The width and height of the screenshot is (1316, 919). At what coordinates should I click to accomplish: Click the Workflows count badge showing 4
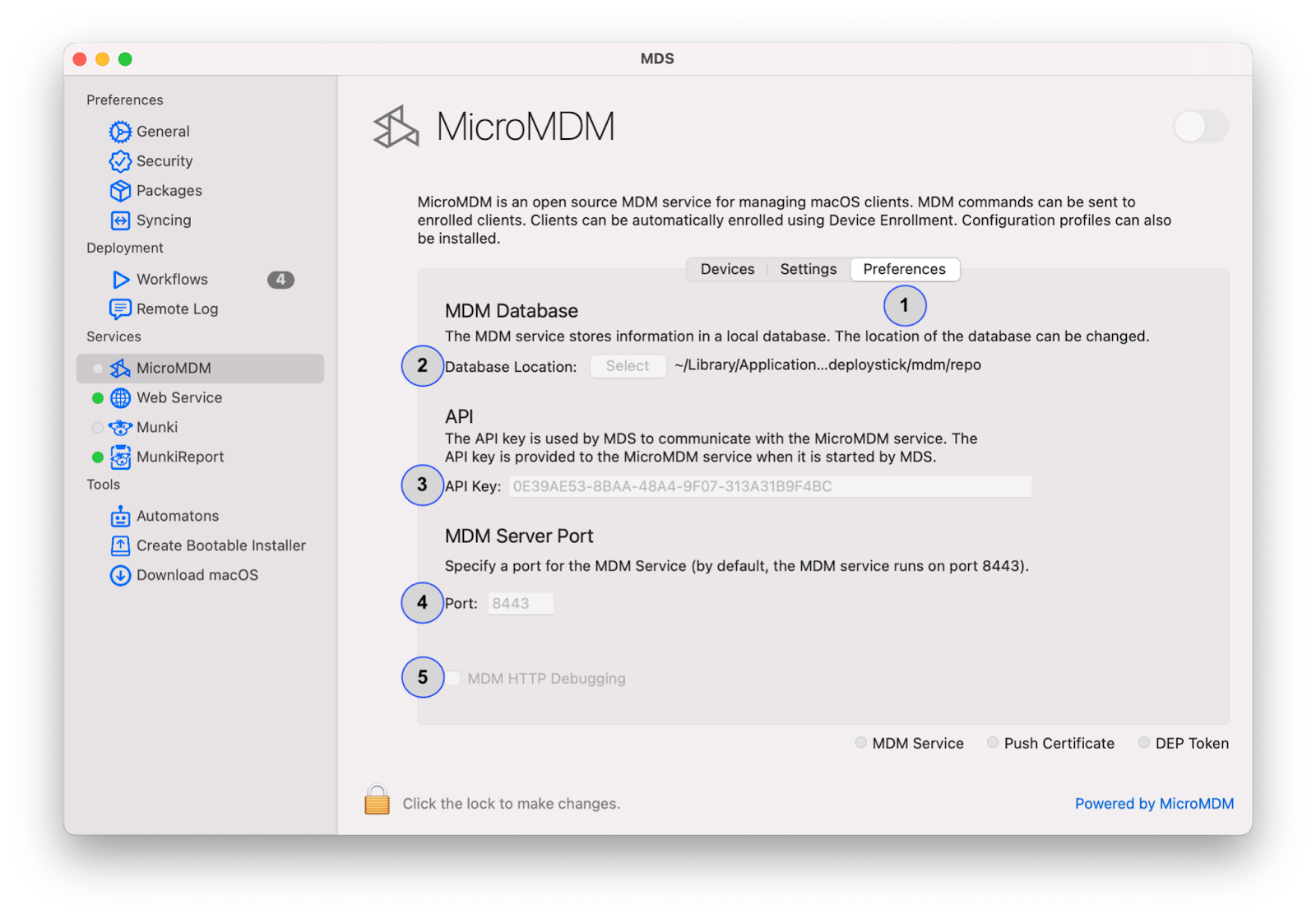[x=280, y=280]
